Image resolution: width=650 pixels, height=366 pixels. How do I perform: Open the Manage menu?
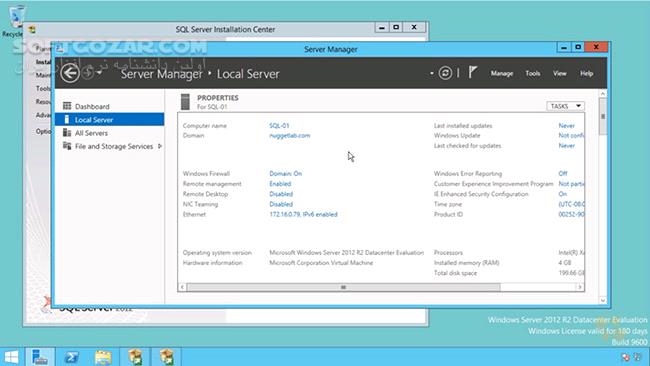coord(502,73)
